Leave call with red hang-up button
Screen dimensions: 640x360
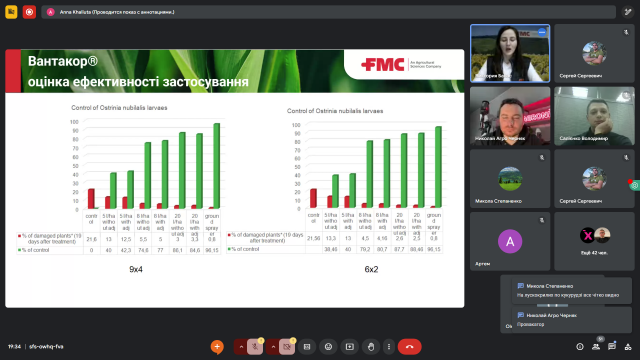[x=409, y=347]
